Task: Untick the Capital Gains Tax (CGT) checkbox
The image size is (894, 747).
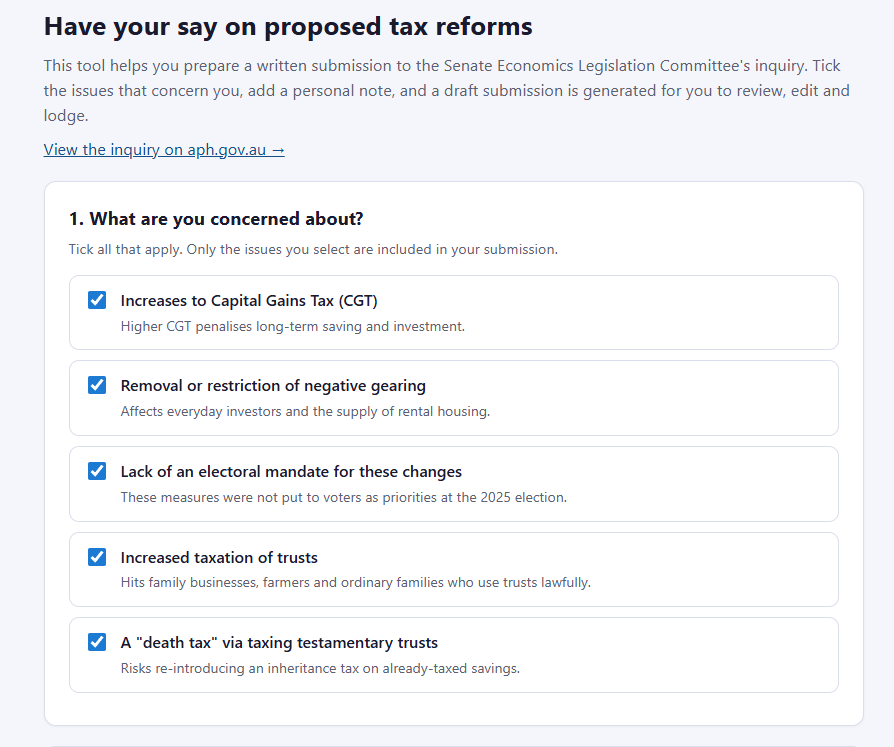Action: 97,300
